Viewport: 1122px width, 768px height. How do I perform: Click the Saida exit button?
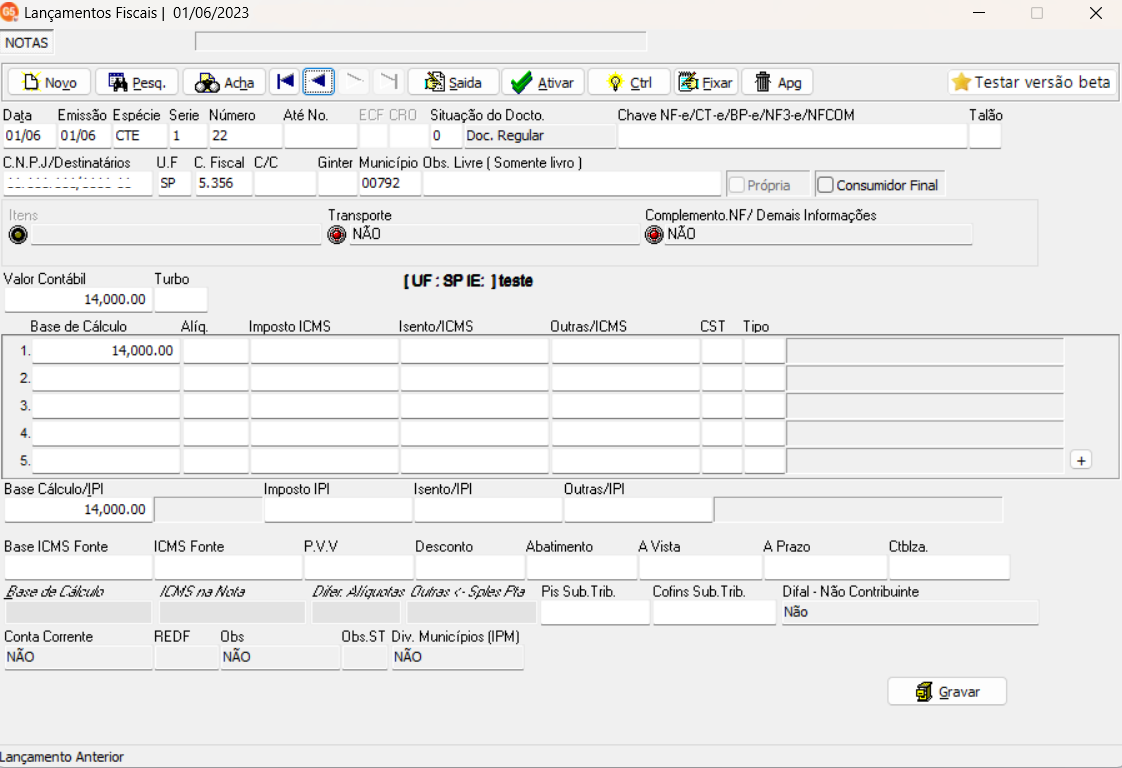452,82
